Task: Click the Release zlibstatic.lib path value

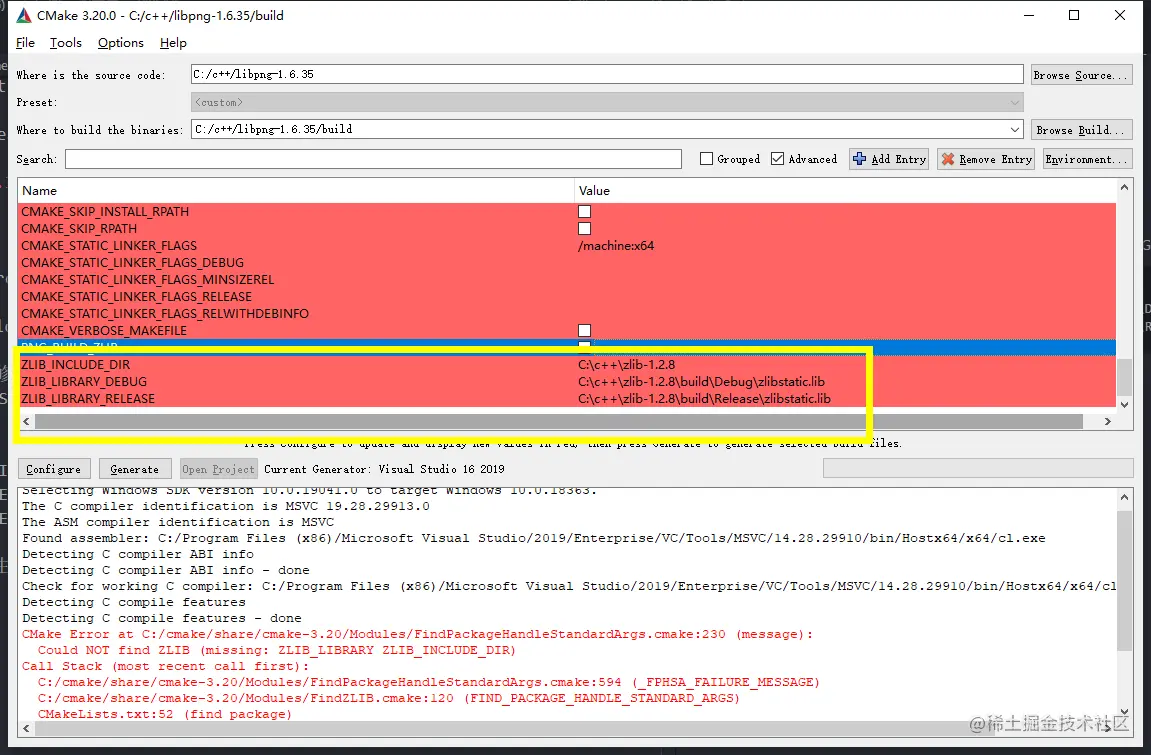Action: [704, 398]
